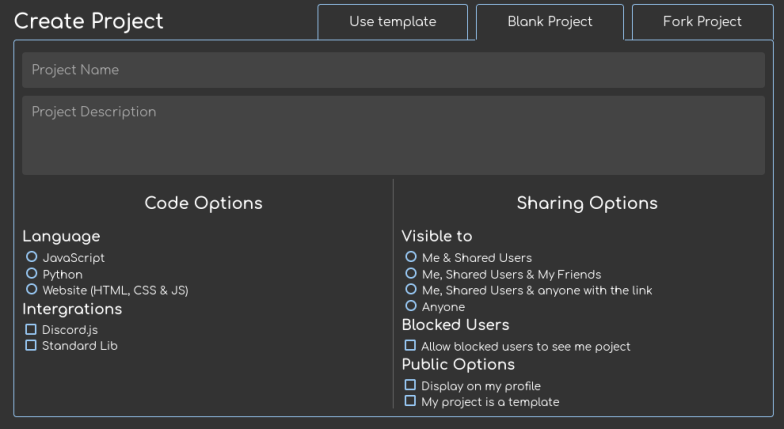Screen dimensions: 784x429
Task: Open the Blank Project tab
Action: point(550,22)
